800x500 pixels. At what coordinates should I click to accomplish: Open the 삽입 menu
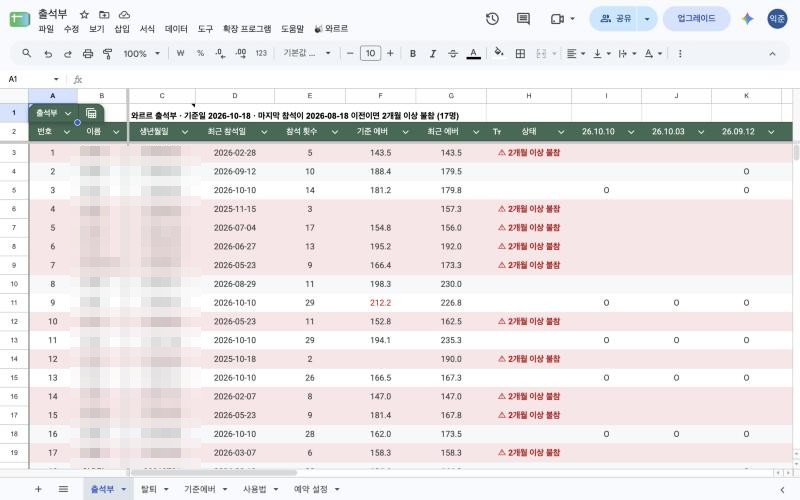pyautogui.click(x=122, y=29)
